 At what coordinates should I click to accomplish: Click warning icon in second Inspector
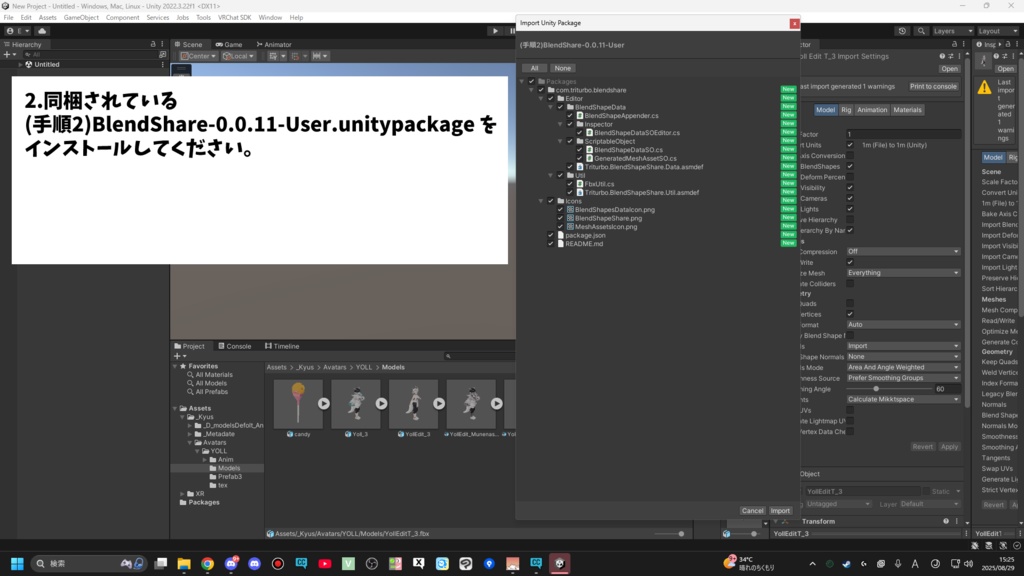point(984,88)
